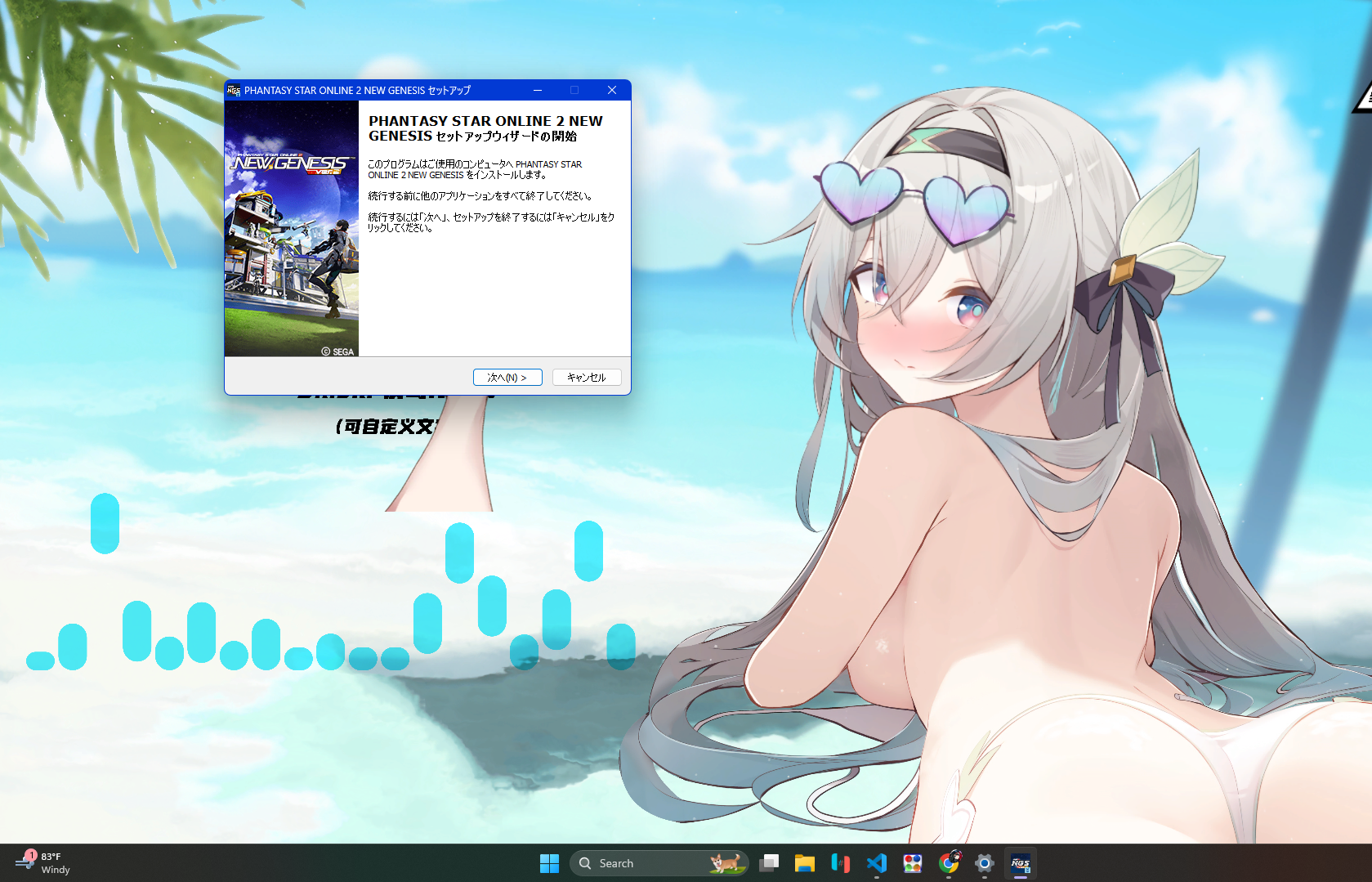Click the paragraph starting with 続行するには「次へ」

(x=491, y=222)
